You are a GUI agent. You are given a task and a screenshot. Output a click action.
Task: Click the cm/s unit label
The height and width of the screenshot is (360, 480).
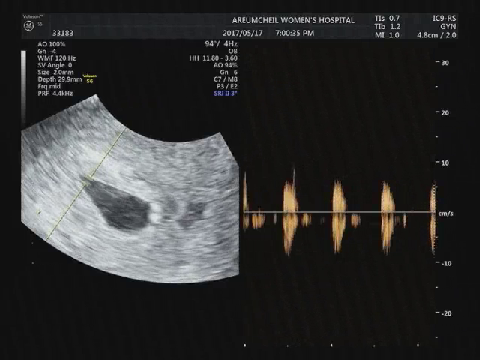[x=446, y=213]
